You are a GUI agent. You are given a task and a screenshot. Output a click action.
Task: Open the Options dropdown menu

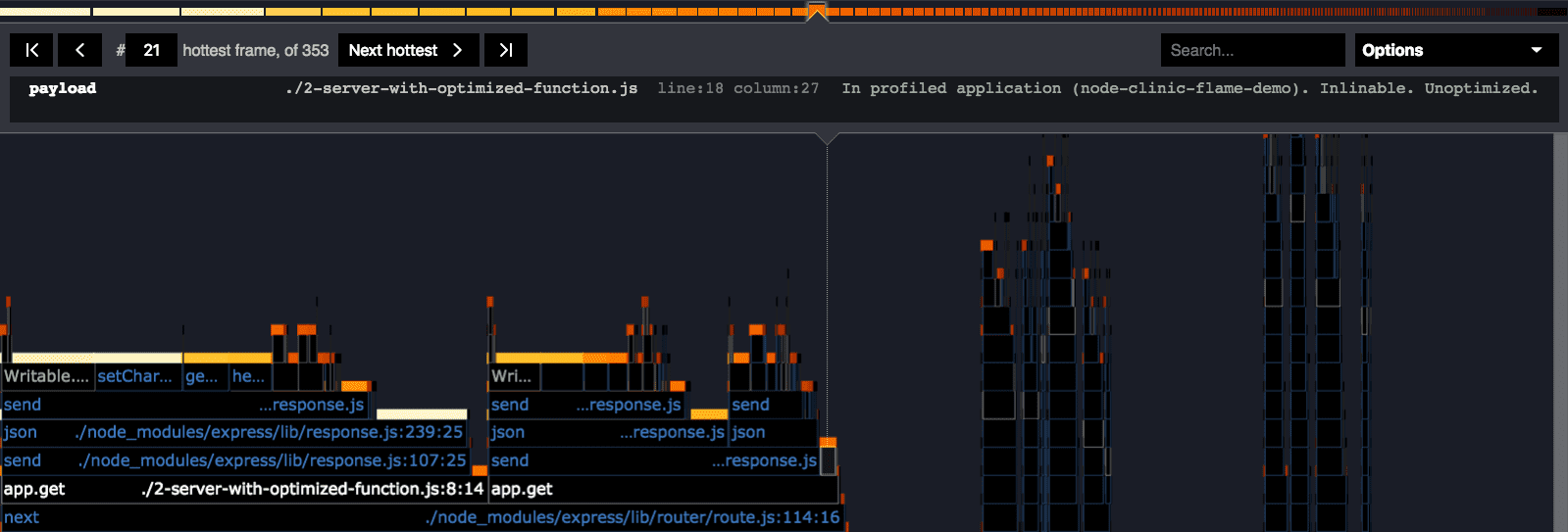(x=1456, y=50)
